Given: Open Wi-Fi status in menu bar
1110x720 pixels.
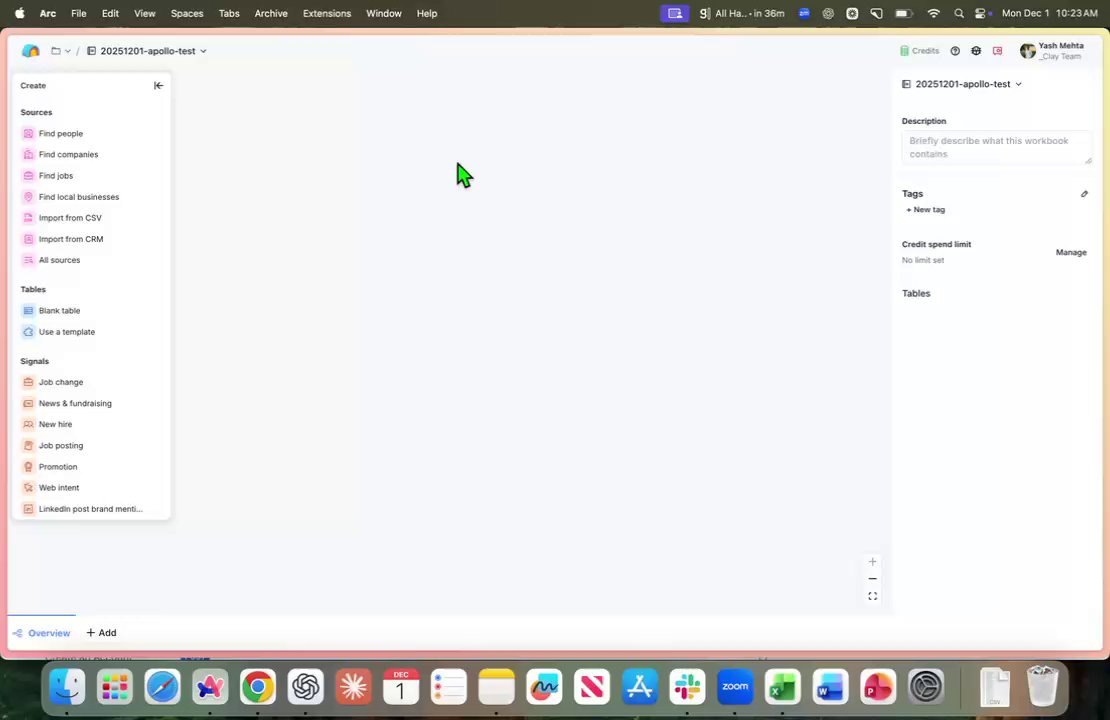Looking at the screenshot, I should point(934,13).
